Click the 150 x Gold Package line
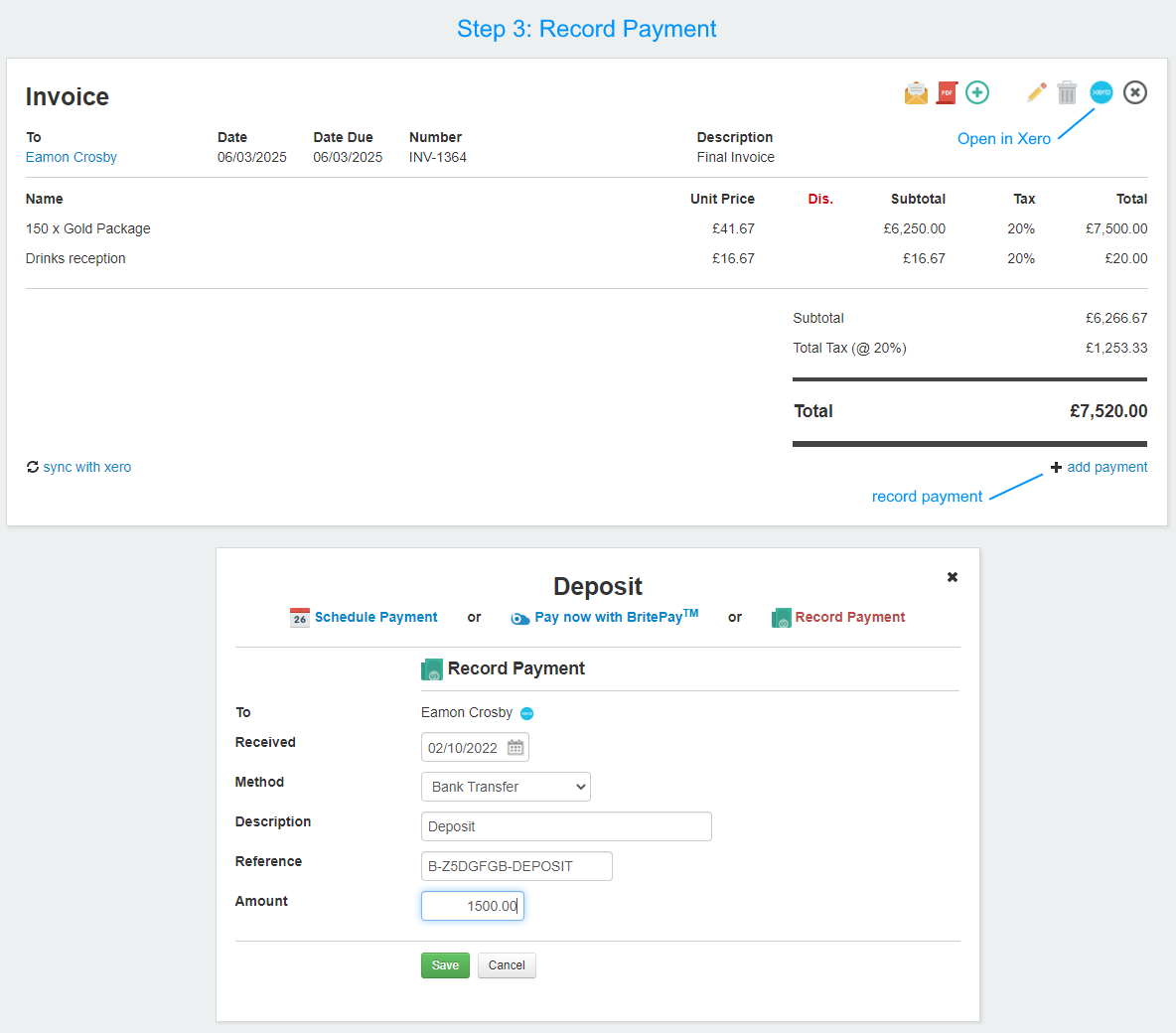The width and height of the screenshot is (1176, 1033). click(87, 228)
